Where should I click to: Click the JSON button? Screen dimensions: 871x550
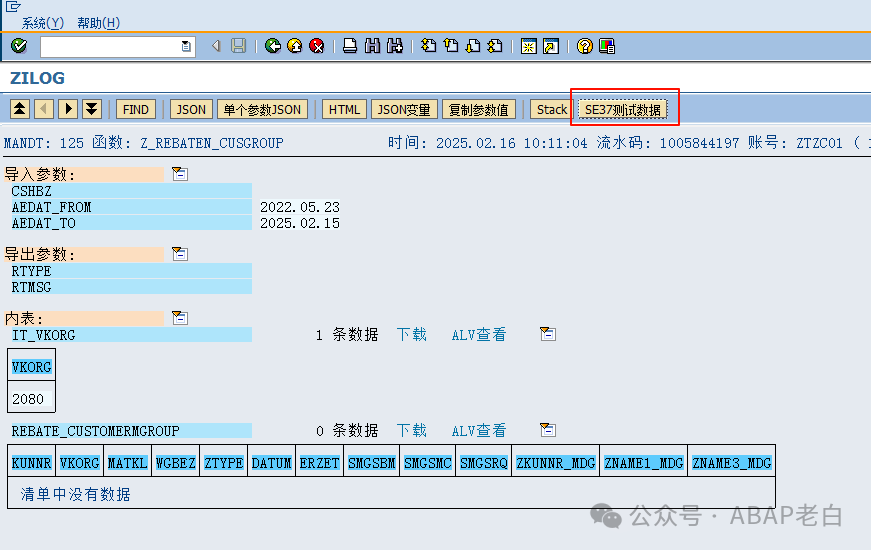tap(191, 109)
